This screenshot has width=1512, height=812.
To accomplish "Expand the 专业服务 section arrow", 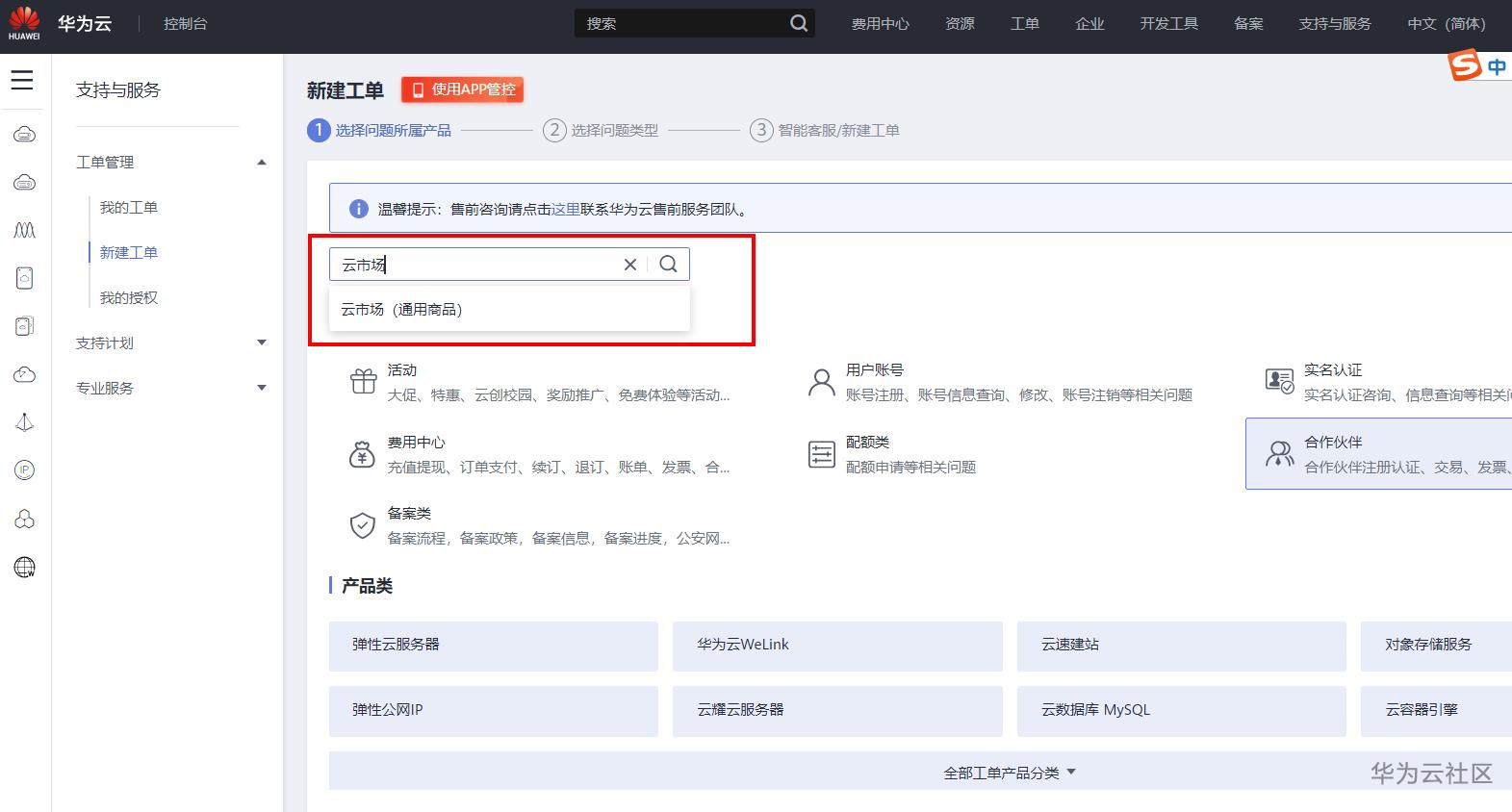I will 262,388.
